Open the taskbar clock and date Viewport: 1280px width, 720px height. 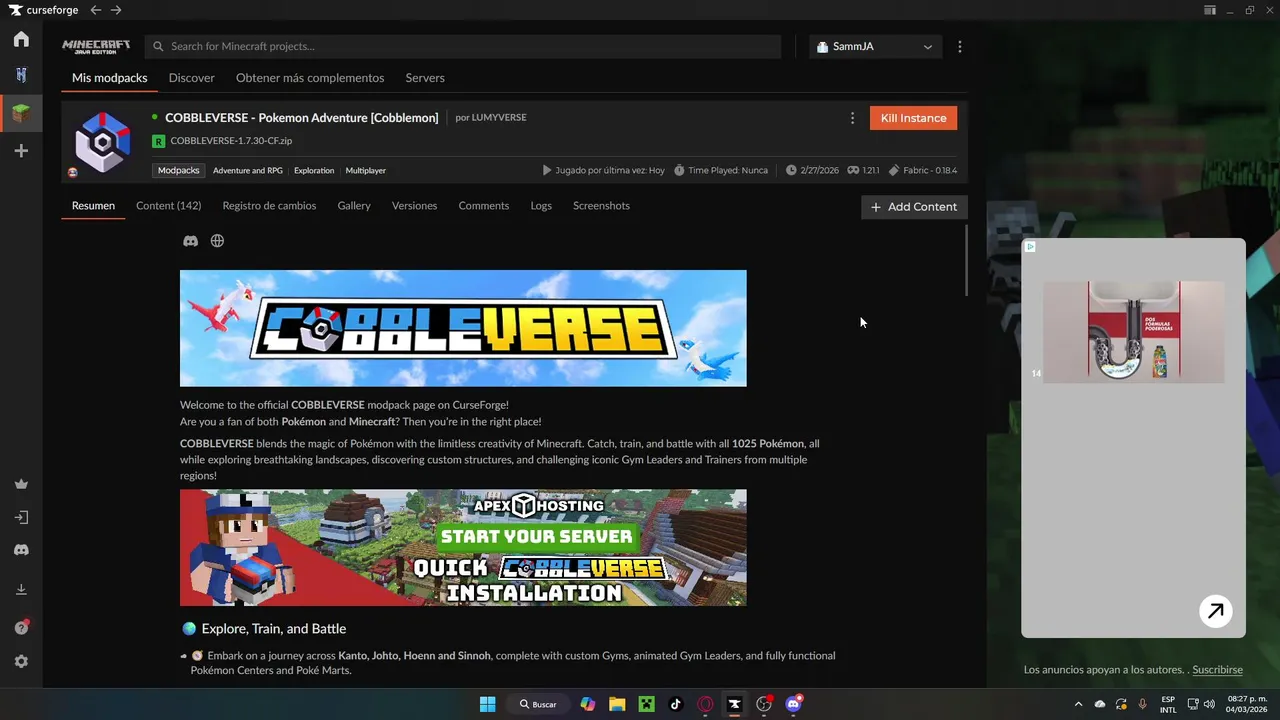pos(1248,704)
